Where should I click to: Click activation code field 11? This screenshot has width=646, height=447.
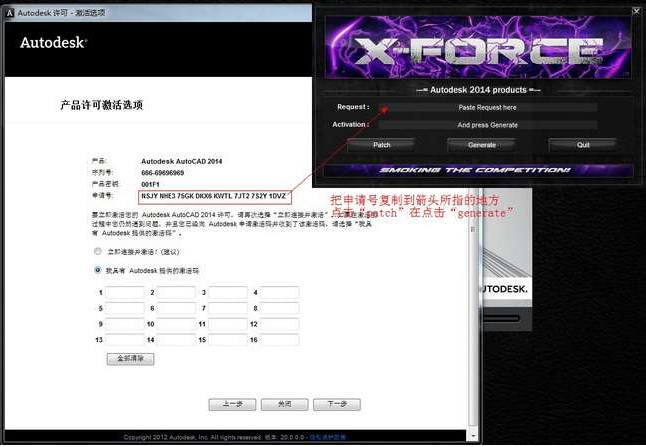(228, 324)
